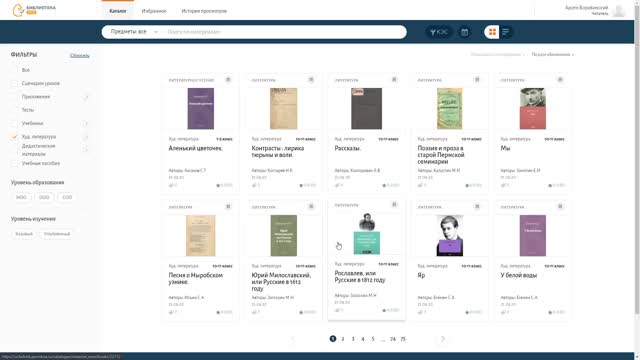Screen dimensions: 640x360
Task: Go to the next page arrow
Action: pos(443,339)
